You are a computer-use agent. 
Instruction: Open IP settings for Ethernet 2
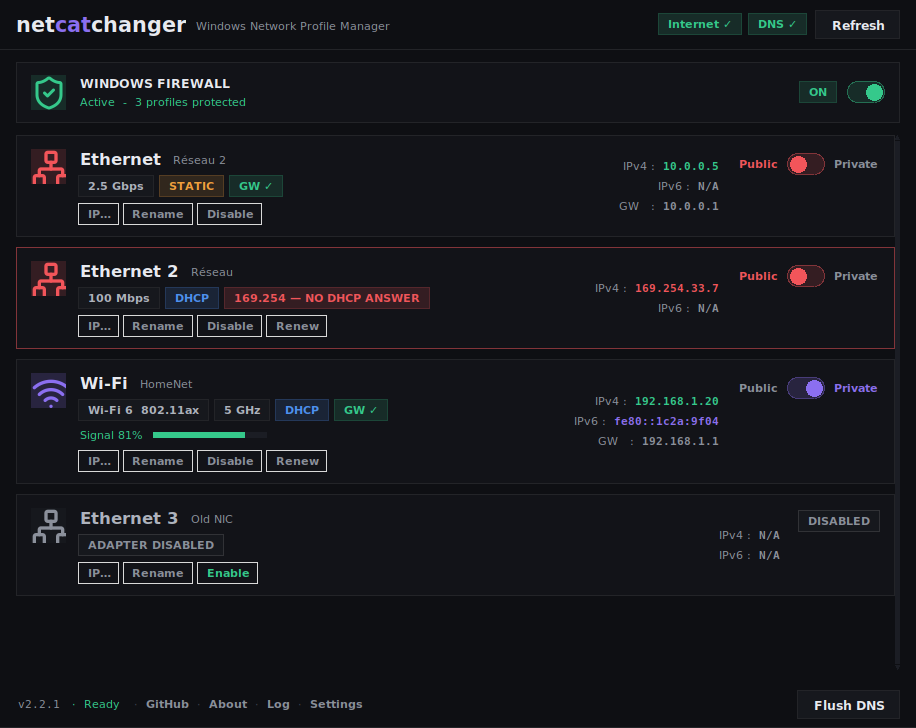(99, 326)
